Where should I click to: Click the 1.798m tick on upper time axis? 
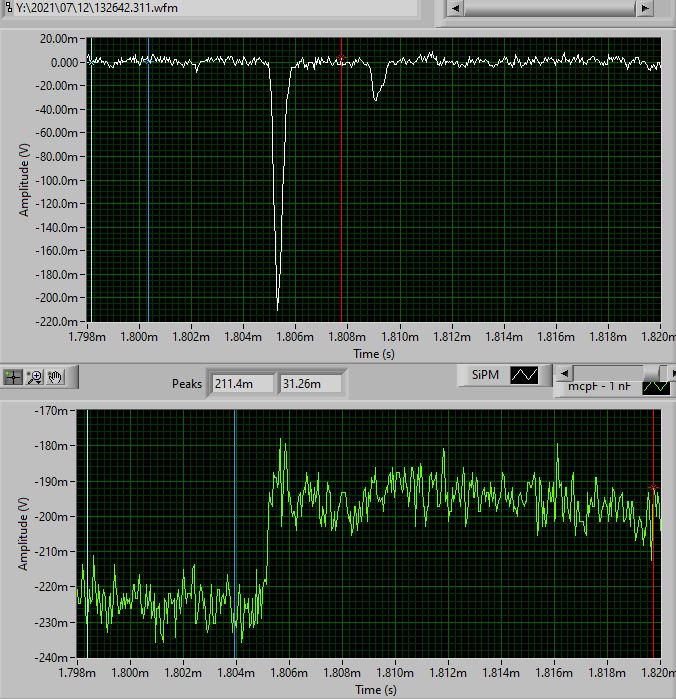click(x=87, y=337)
